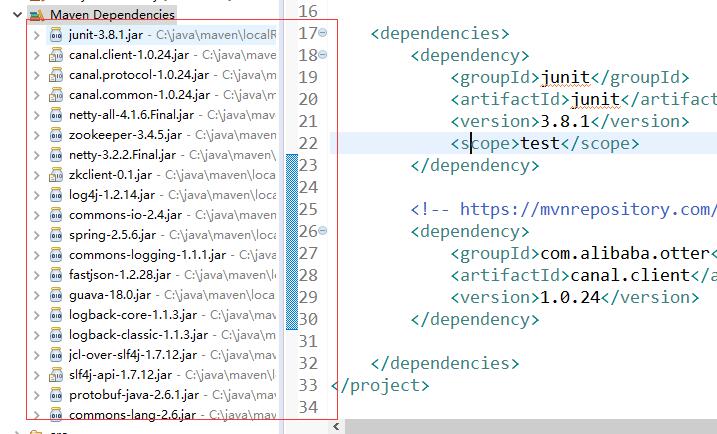Select commons-io-2.4.jar in the dependency tree
This screenshot has width=717, height=434.
click(110, 215)
